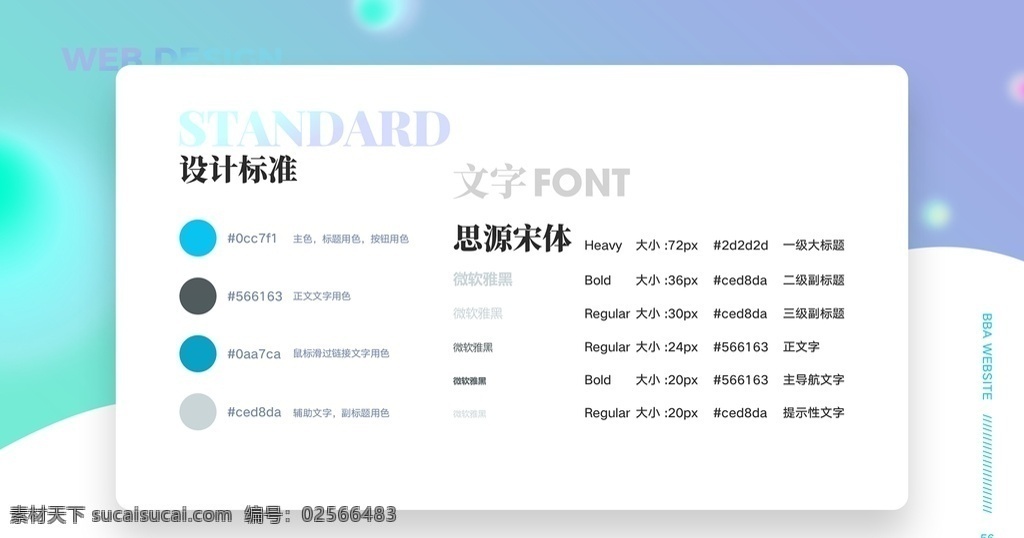The image size is (1024, 538).
Task: Click the '思源宋体' font sample
Action: pos(513,238)
